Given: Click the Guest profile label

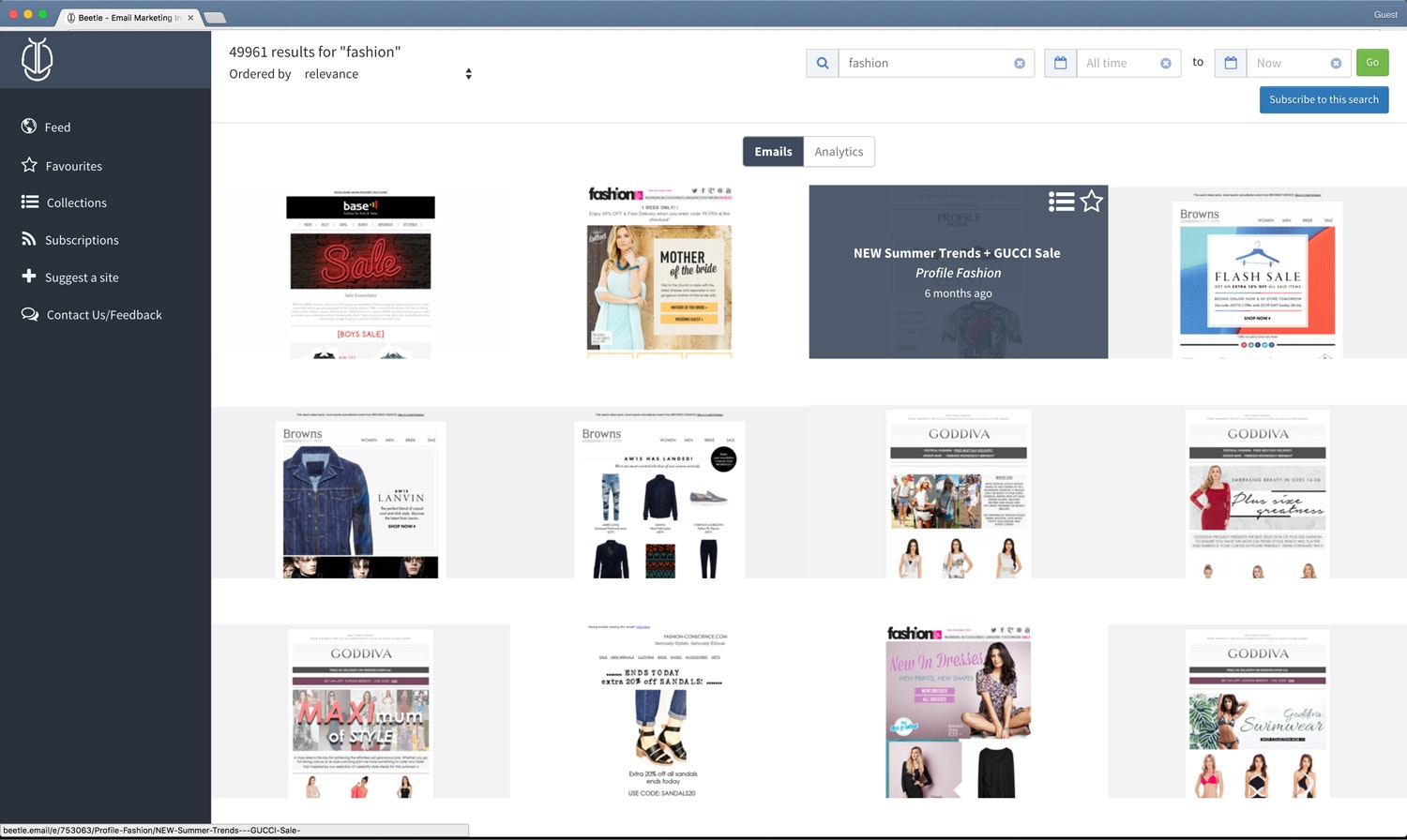Looking at the screenshot, I should (x=1385, y=14).
